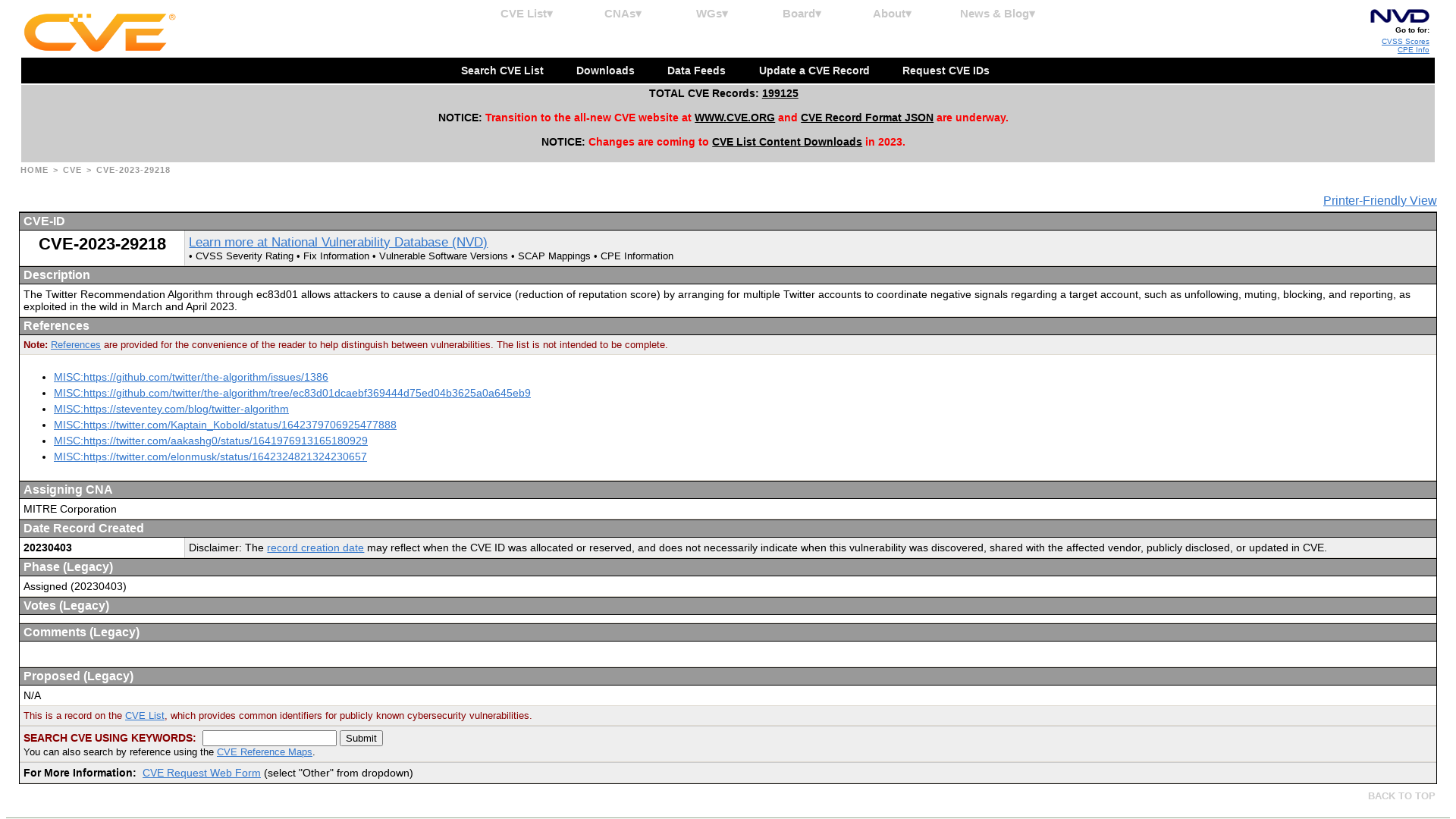Open steventey.com twitter-algorithm blog reference
The image size is (1456, 819).
(171, 409)
